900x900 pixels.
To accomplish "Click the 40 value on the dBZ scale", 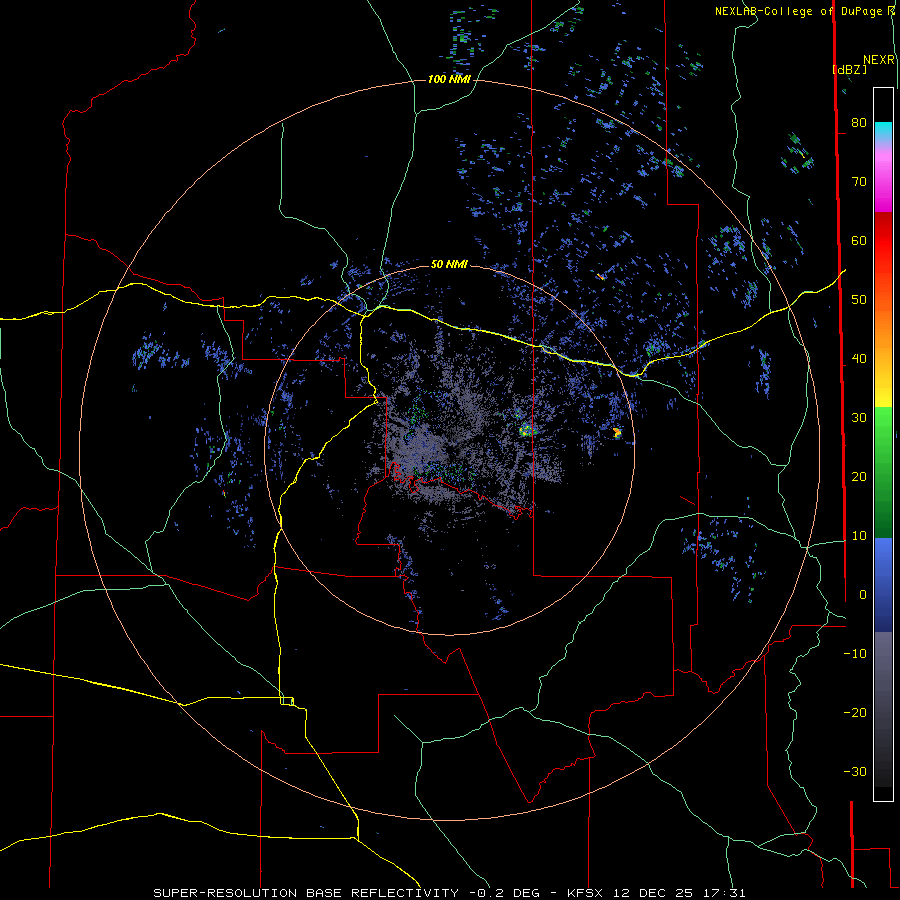I will pyautogui.click(x=859, y=359).
